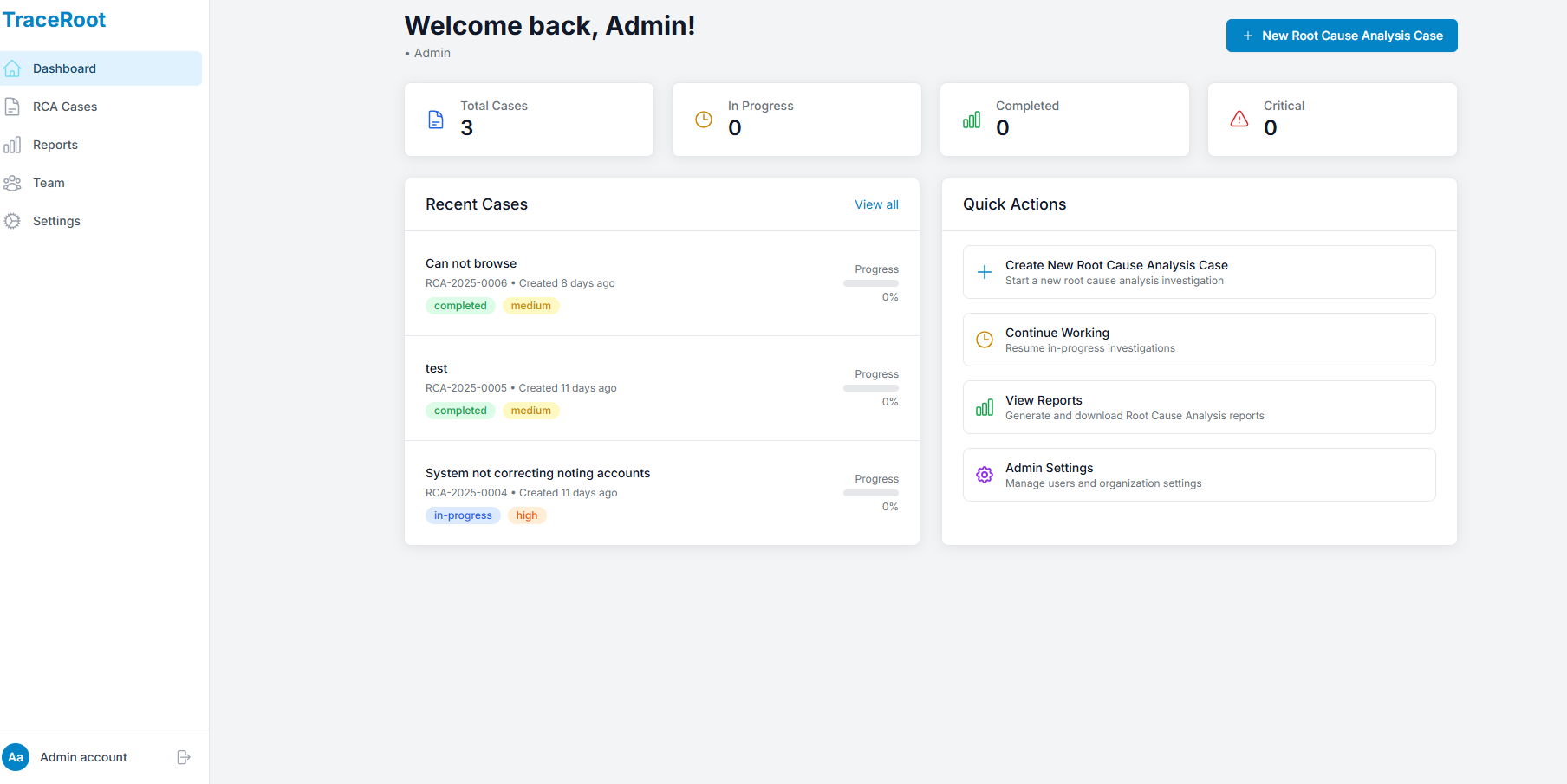Image resolution: width=1567 pixels, height=784 pixels.
Task: Click the Total Cases stat card
Action: coord(529,120)
